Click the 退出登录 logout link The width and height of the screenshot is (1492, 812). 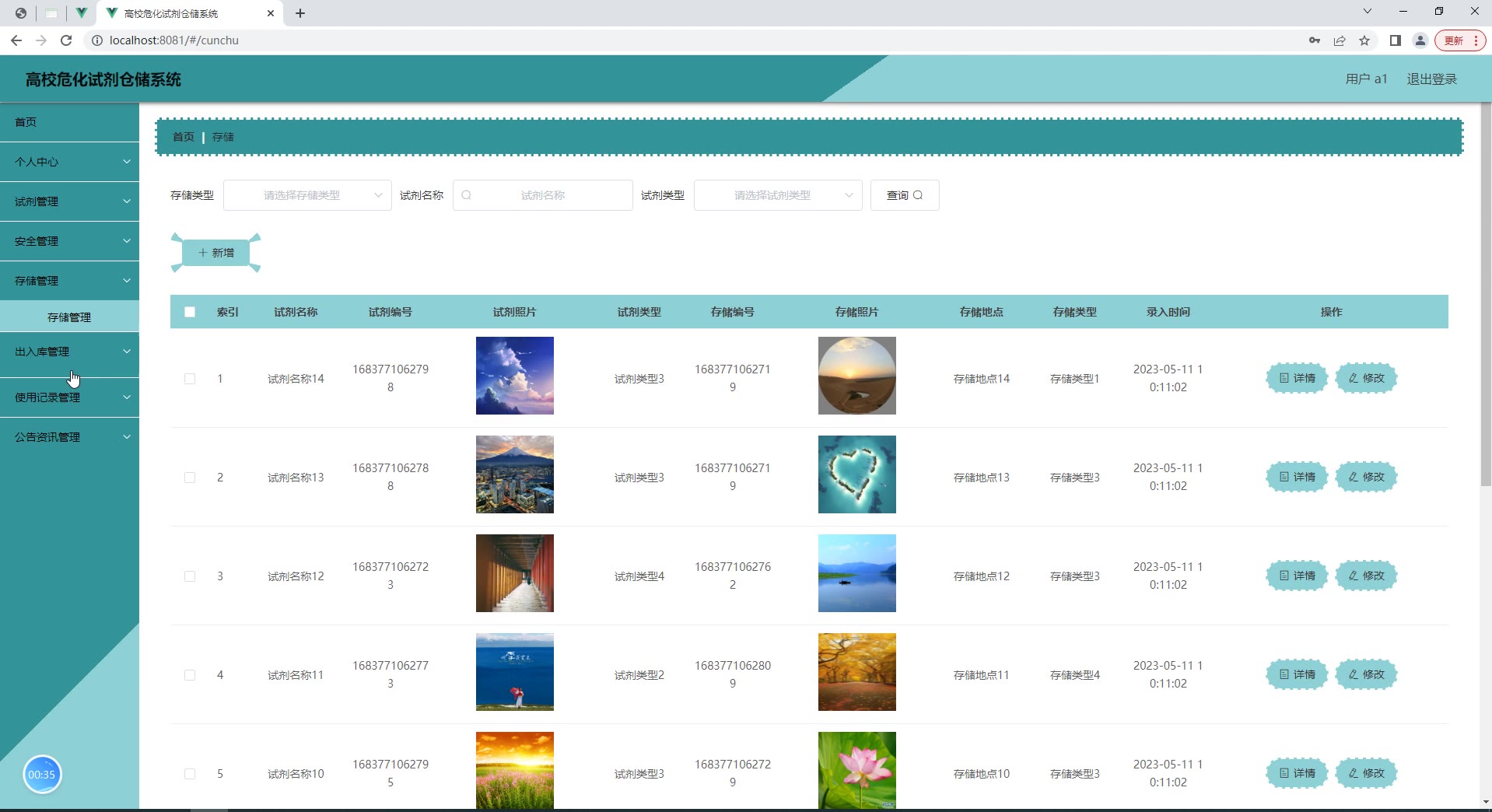click(1431, 79)
